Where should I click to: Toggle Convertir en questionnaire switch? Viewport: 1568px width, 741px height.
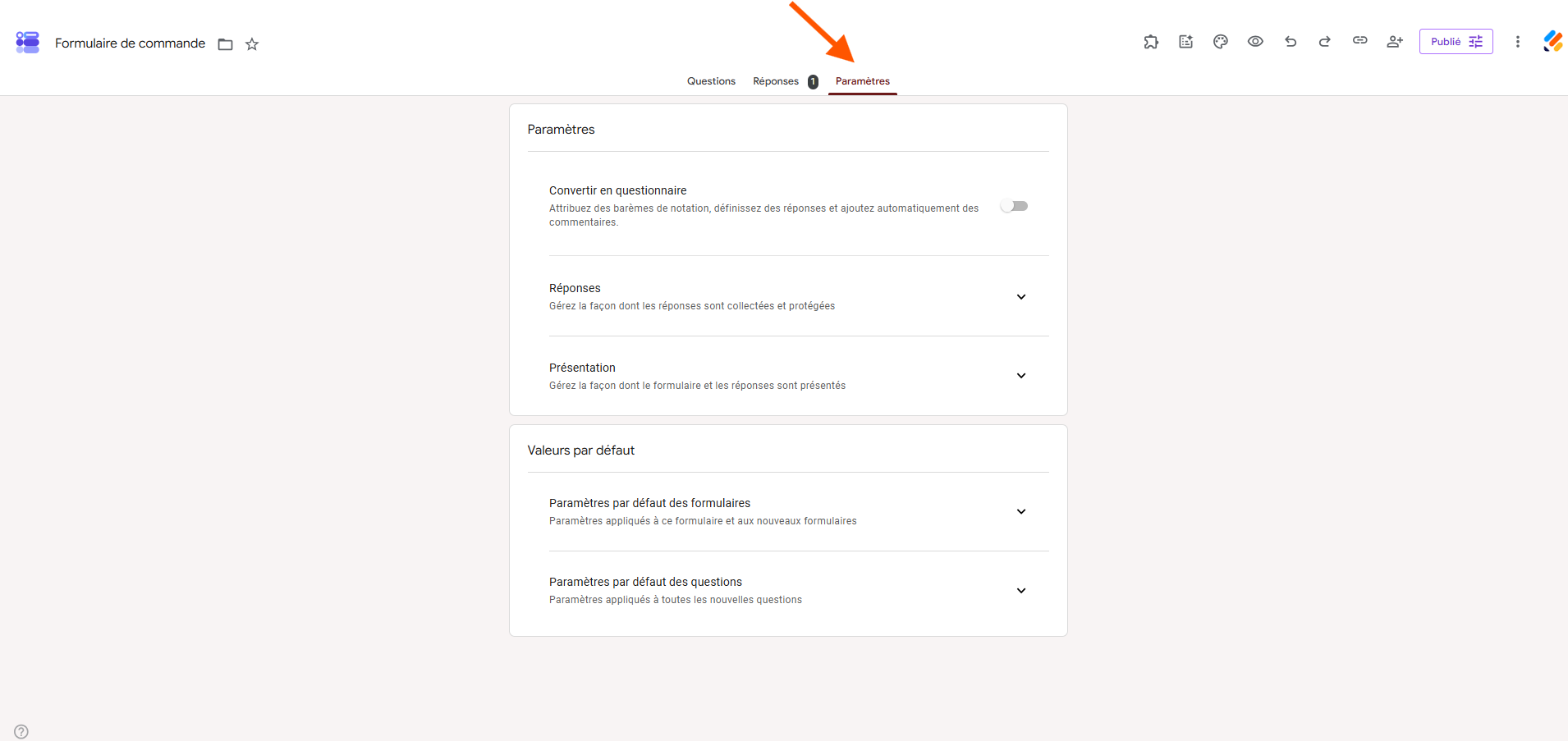1014,206
